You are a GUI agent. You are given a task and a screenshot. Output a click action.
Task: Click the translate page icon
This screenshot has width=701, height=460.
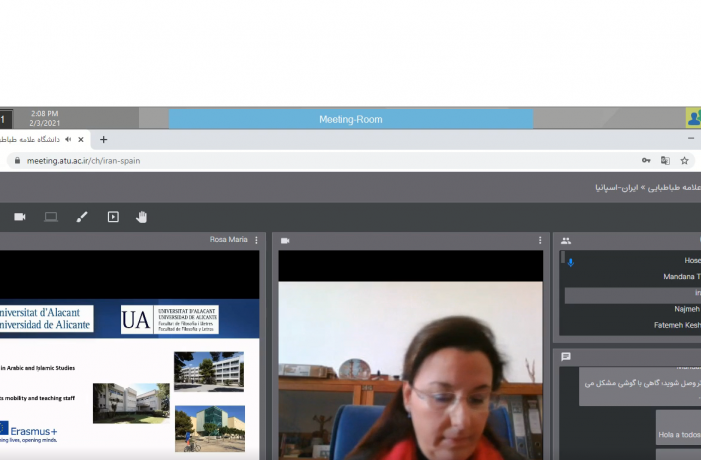point(665,160)
